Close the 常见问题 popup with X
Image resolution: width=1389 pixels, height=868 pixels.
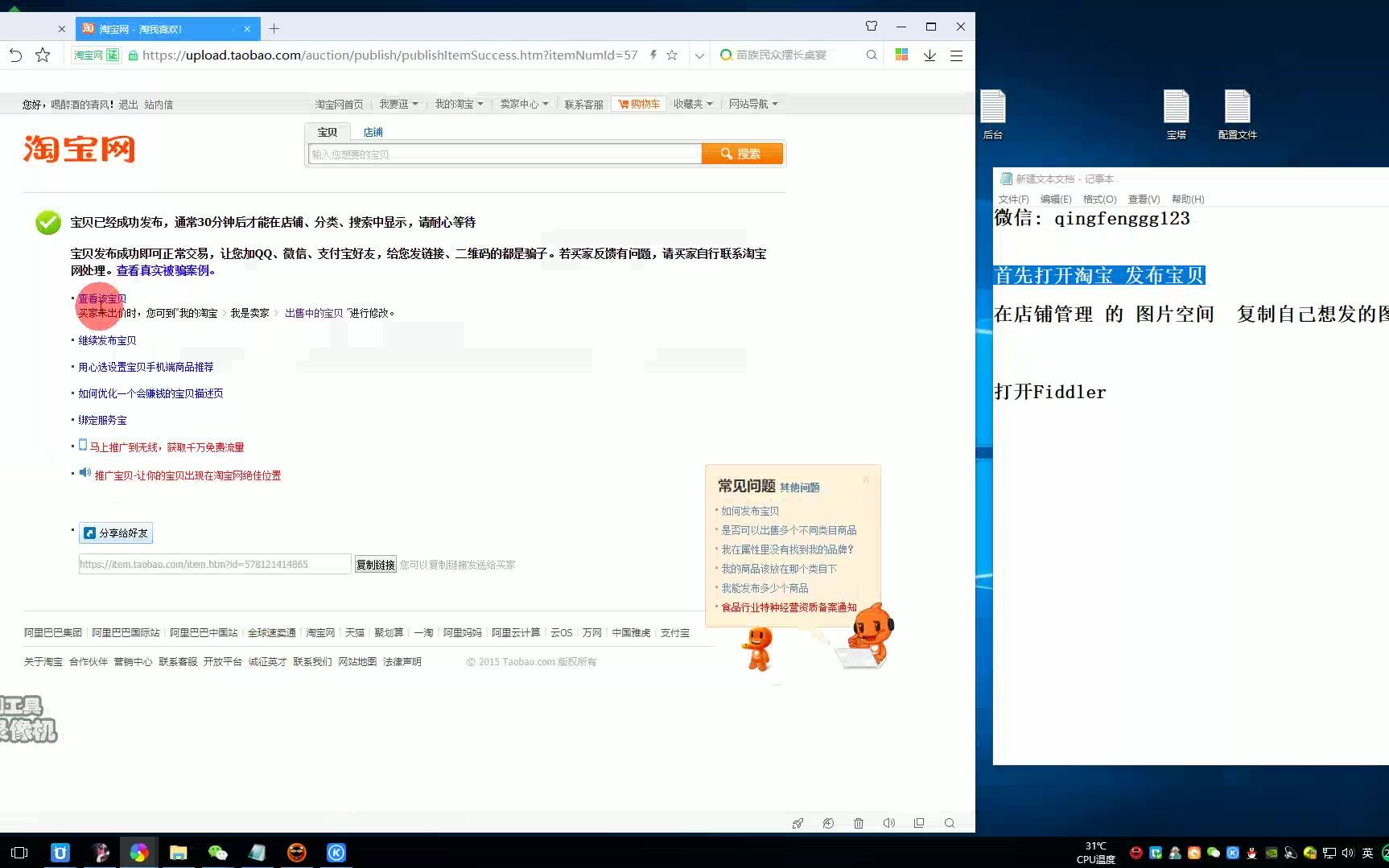click(x=866, y=479)
